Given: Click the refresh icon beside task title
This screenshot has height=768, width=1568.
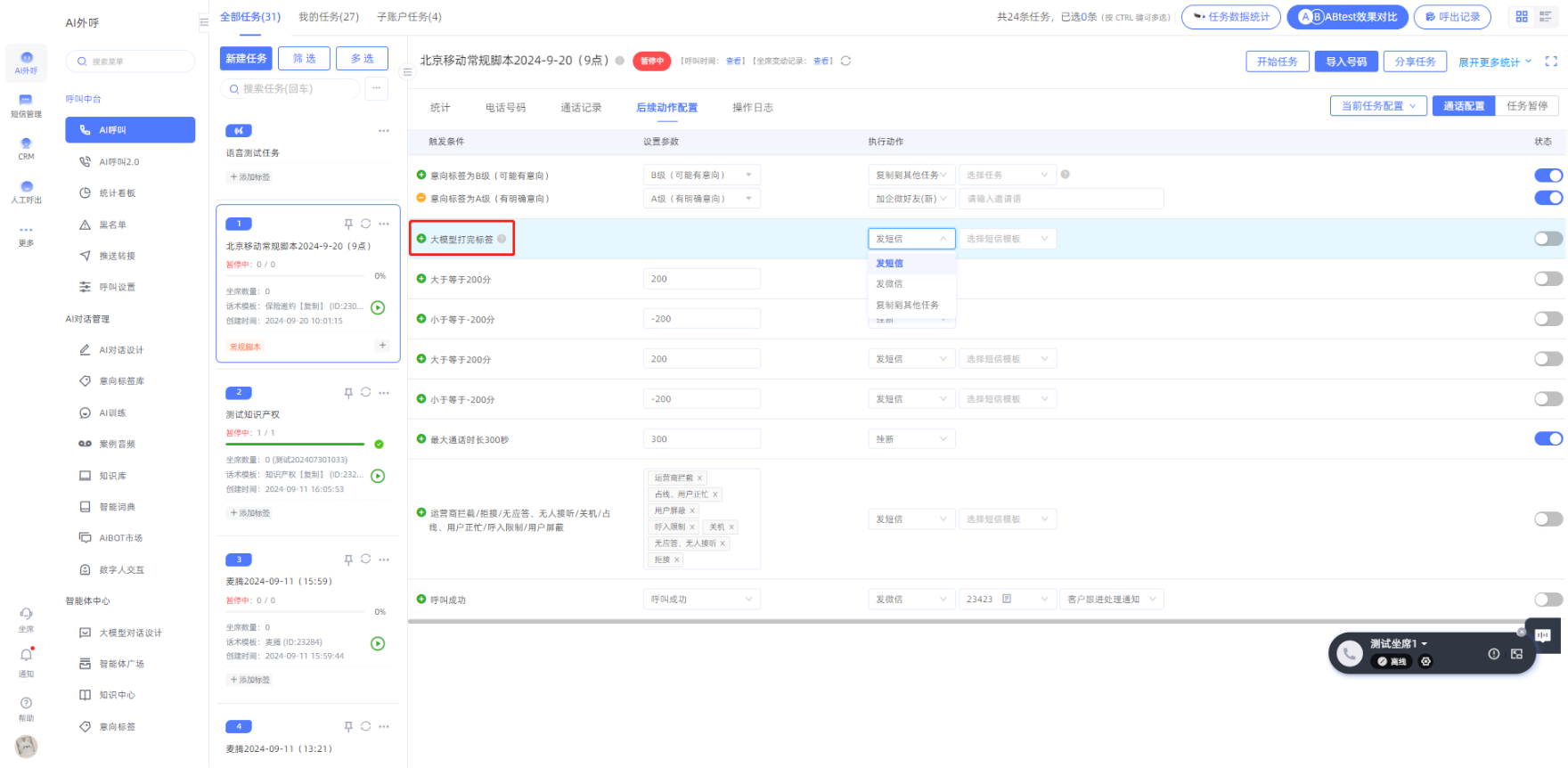Looking at the screenshot, I should tap(845, 61).
